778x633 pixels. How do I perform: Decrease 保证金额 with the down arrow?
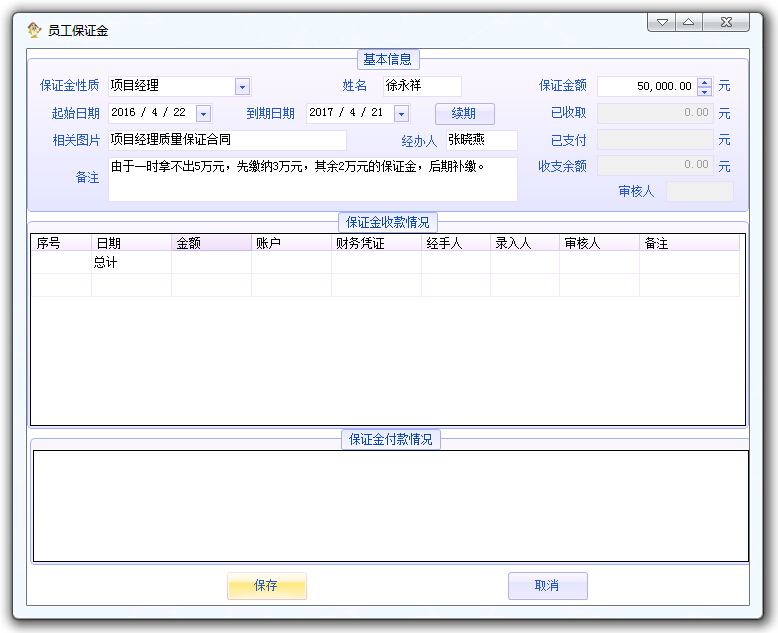(x=704, y=91)
